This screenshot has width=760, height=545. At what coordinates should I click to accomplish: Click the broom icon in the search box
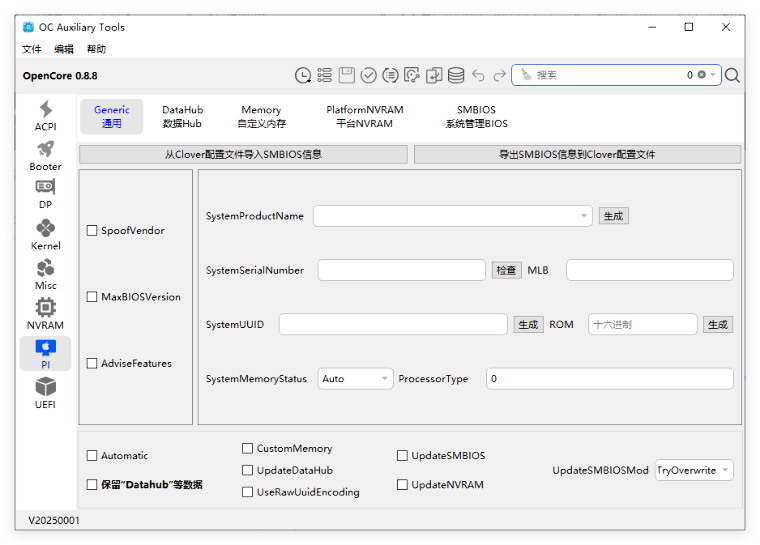pos(526,75)
